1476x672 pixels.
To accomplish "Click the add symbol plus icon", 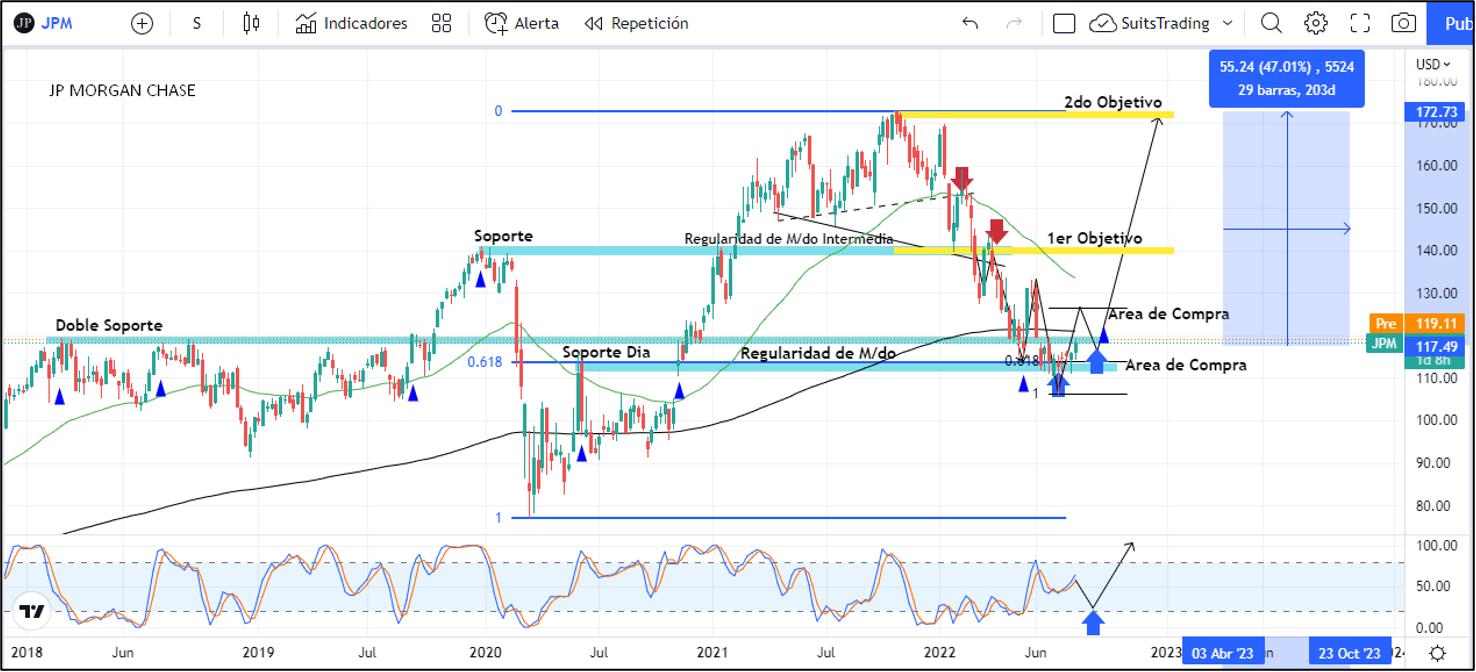I will (x=143, y=23).
